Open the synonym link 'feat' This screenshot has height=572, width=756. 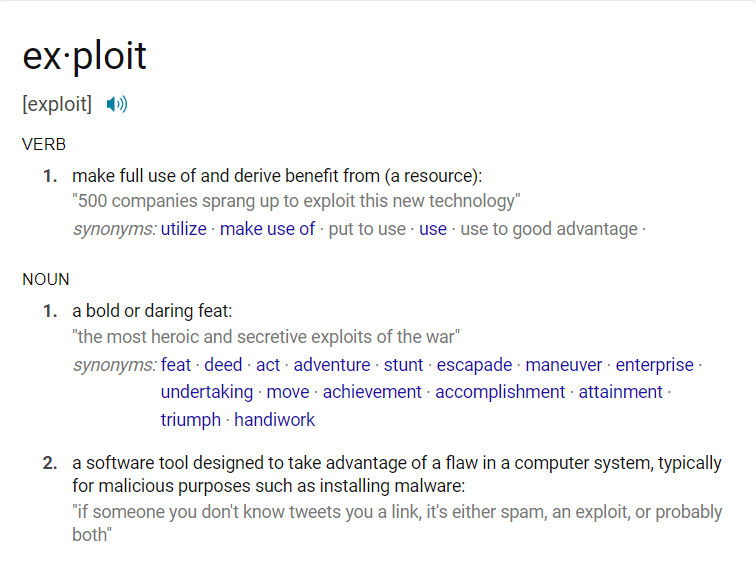coord(176,365)
